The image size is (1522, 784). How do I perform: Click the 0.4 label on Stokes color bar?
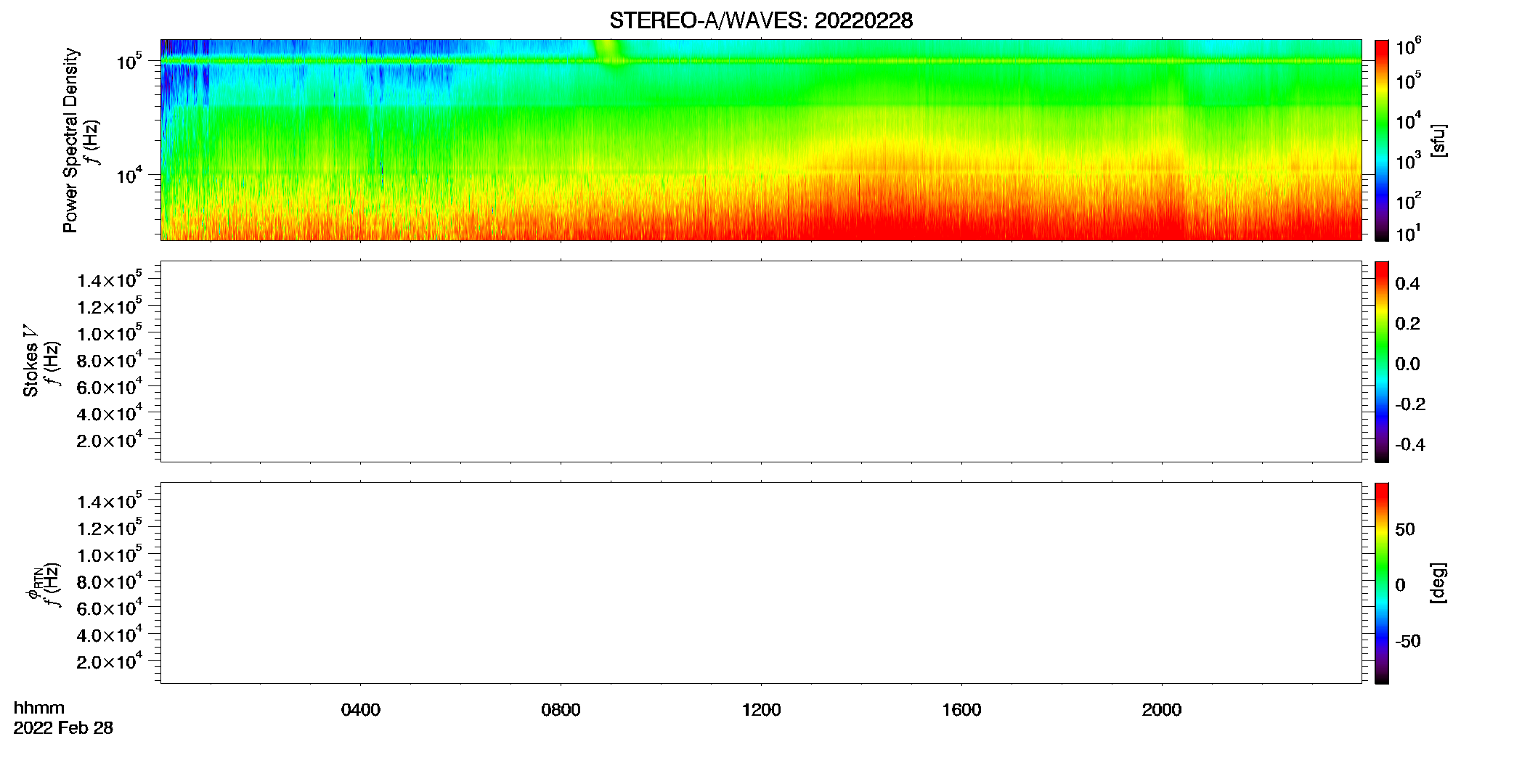[1407, 284]
